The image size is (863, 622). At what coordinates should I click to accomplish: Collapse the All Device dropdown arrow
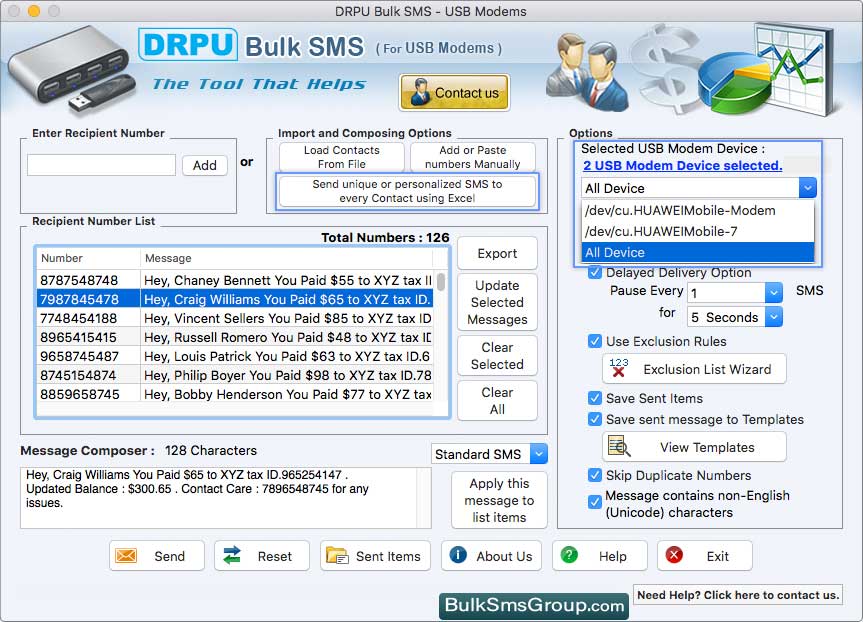click(x=807, y=188)
